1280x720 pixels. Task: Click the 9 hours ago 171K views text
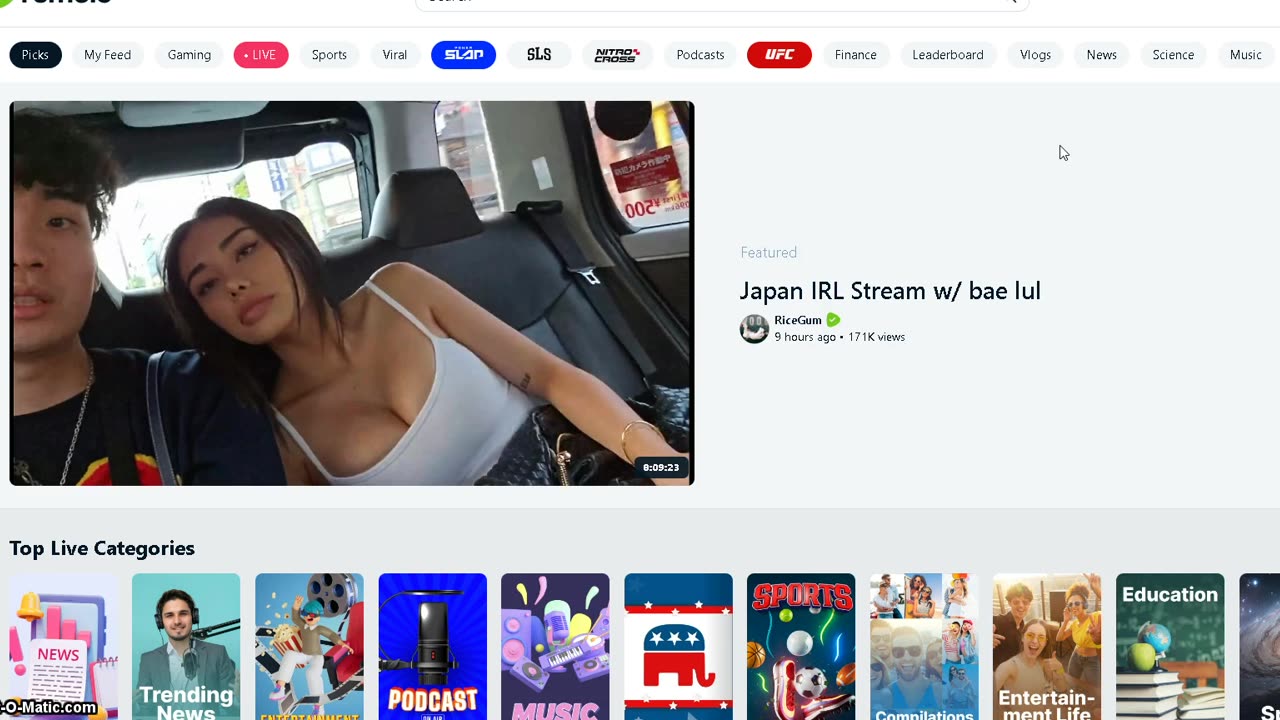coord(839,337)
